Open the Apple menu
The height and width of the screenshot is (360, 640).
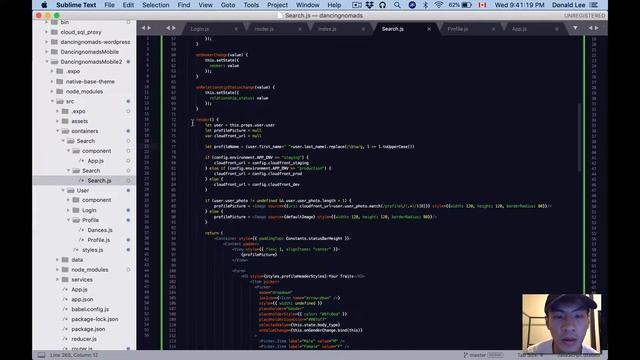tap(44, 5)
